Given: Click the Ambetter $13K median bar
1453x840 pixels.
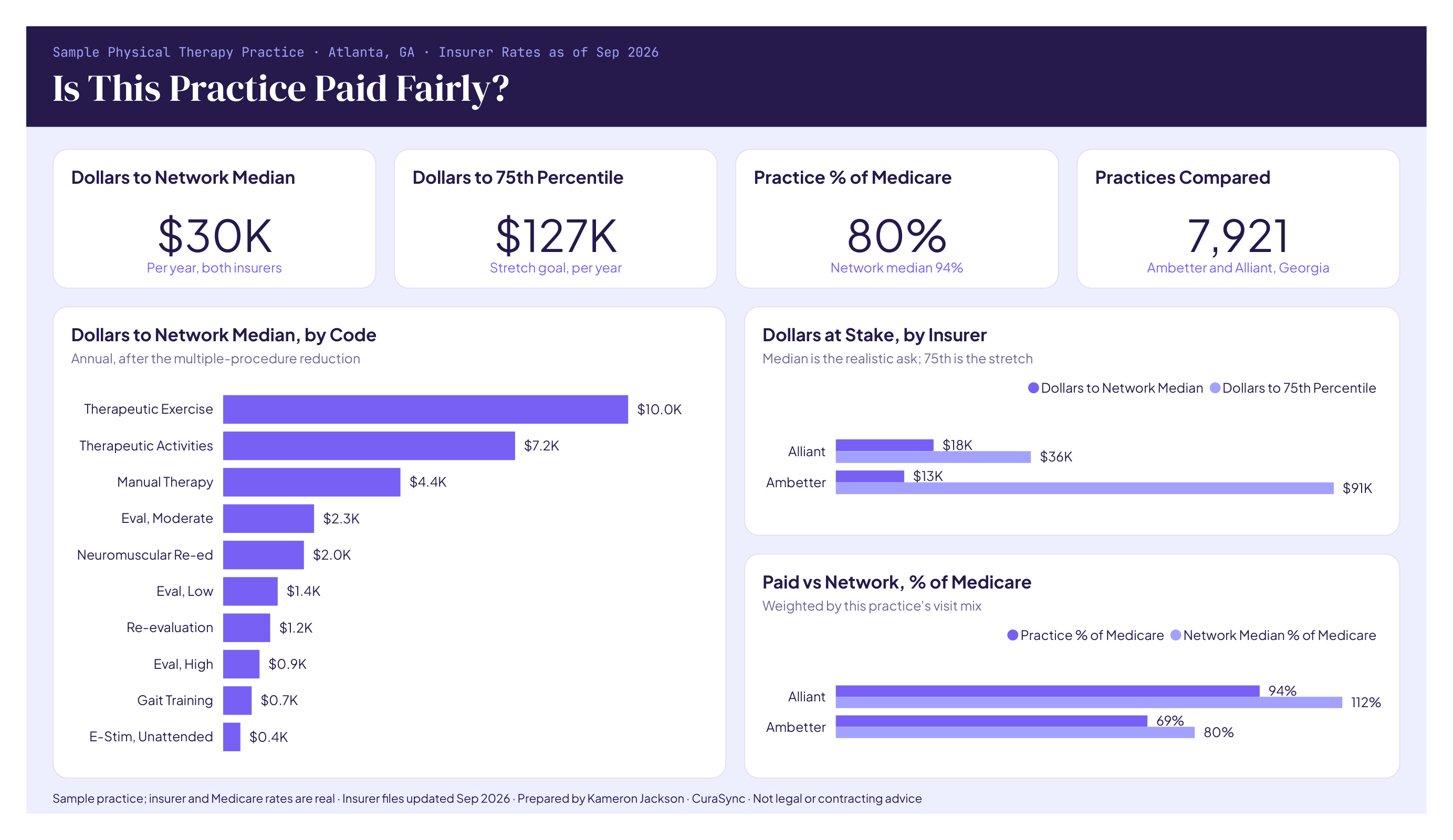Looking at the screenshot, I should click(x=870, y=476).
